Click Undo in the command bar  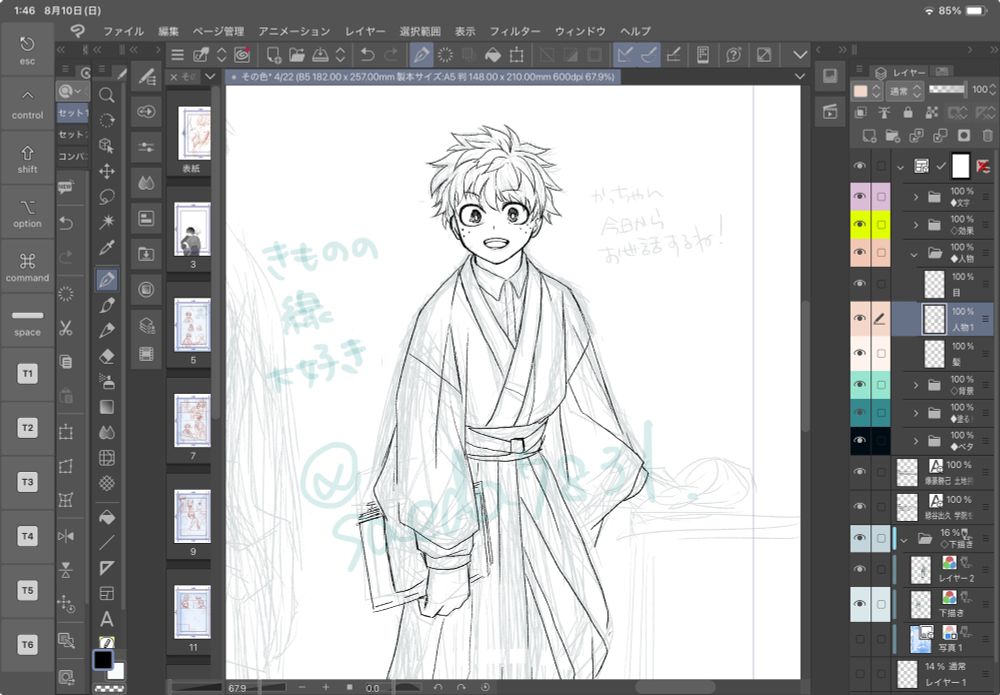367,55
